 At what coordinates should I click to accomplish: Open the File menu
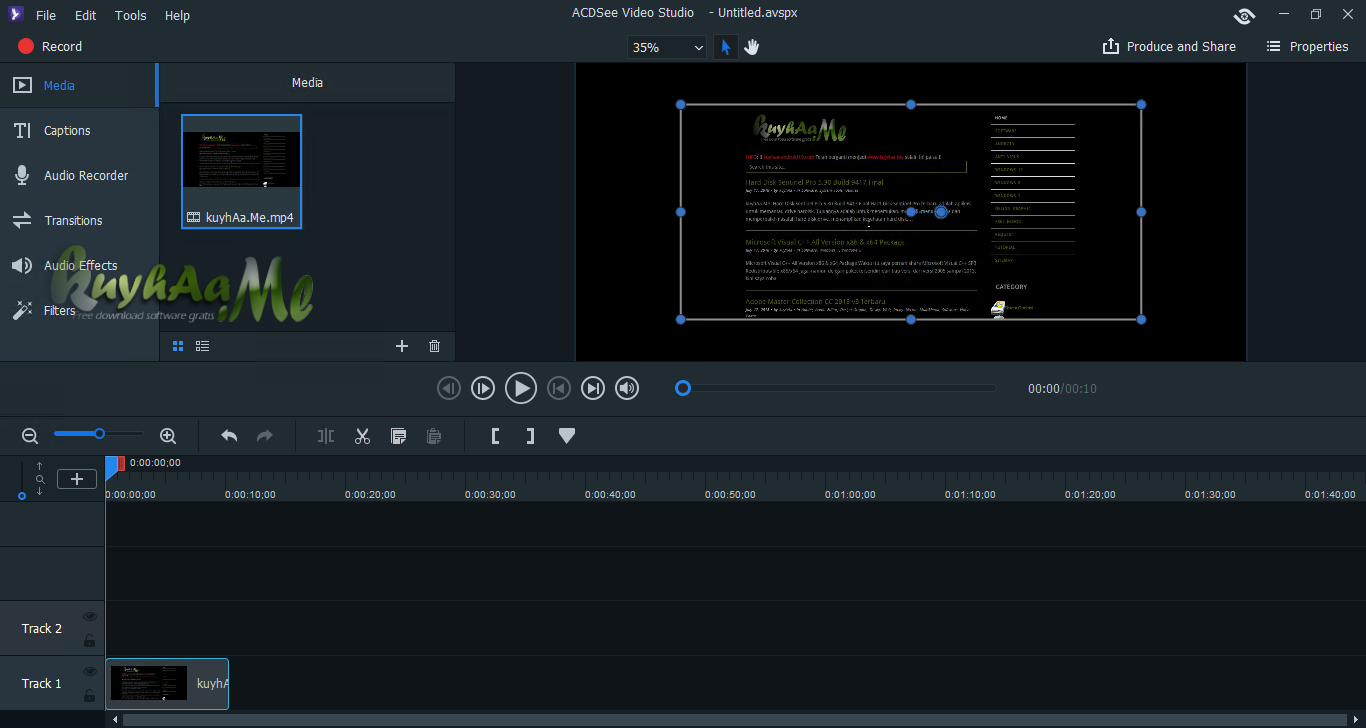click(x=46, y=15)
